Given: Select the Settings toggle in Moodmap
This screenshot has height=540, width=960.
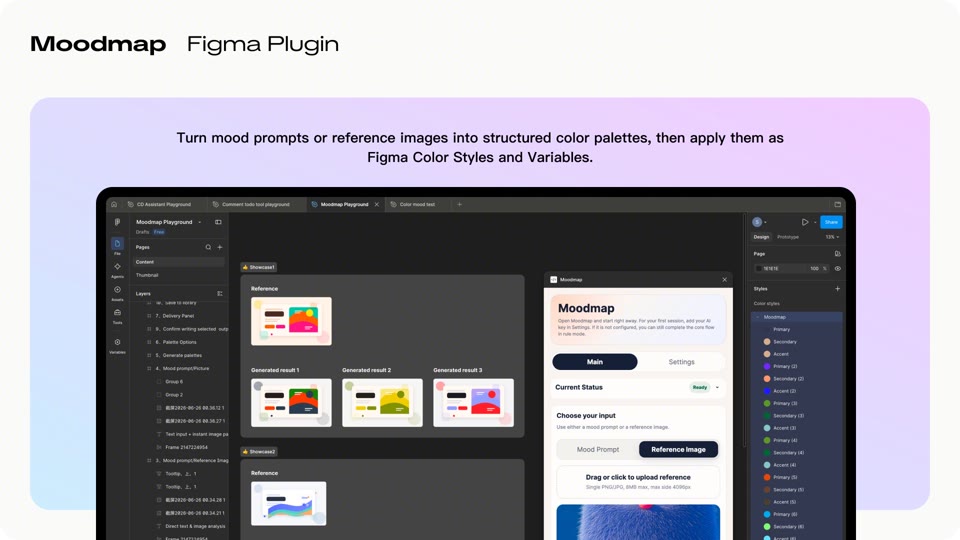Looking at the screenshot, I should pos(681,362).
